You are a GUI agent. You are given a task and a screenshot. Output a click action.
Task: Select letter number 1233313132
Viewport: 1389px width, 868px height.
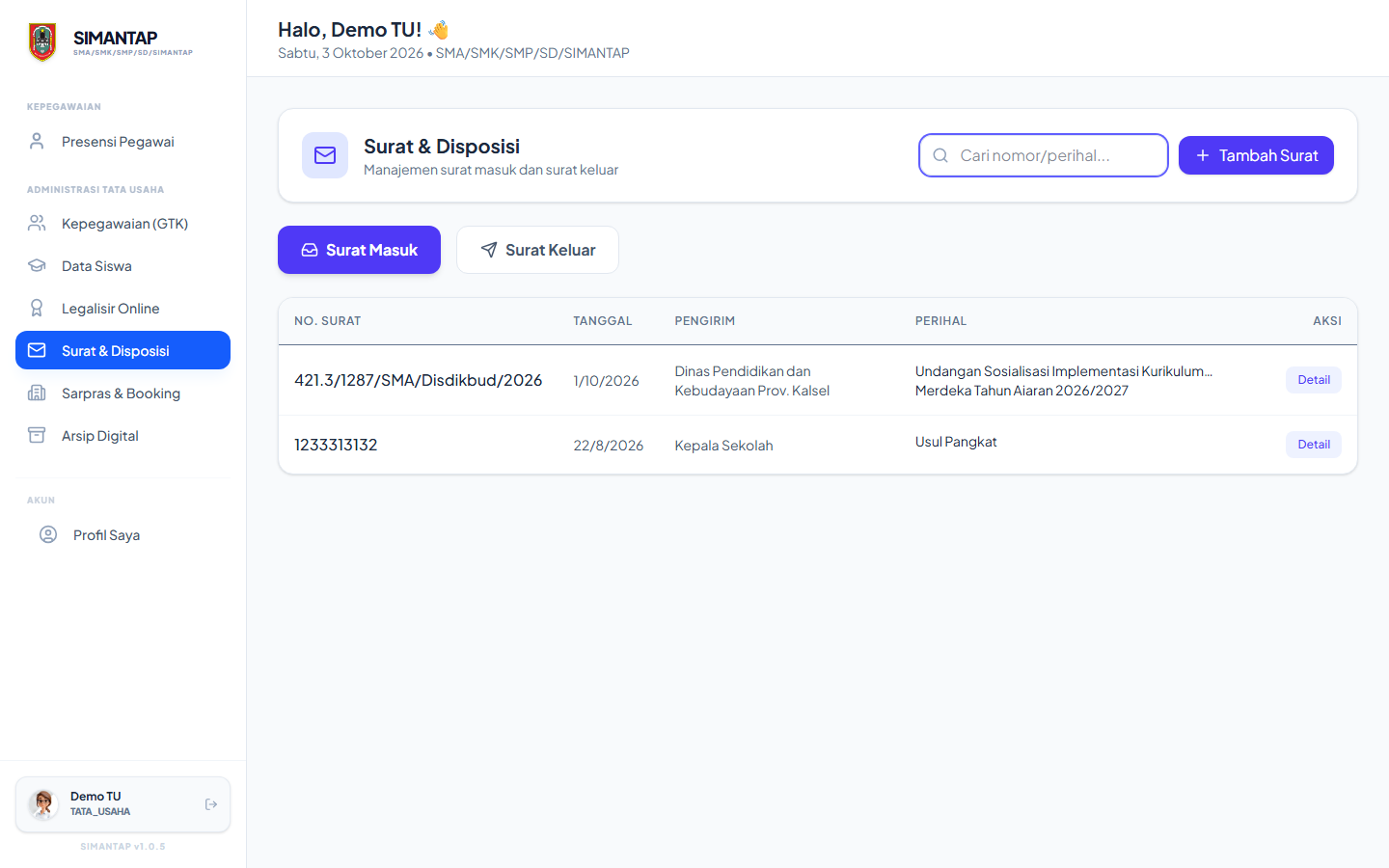pos(336,445)
